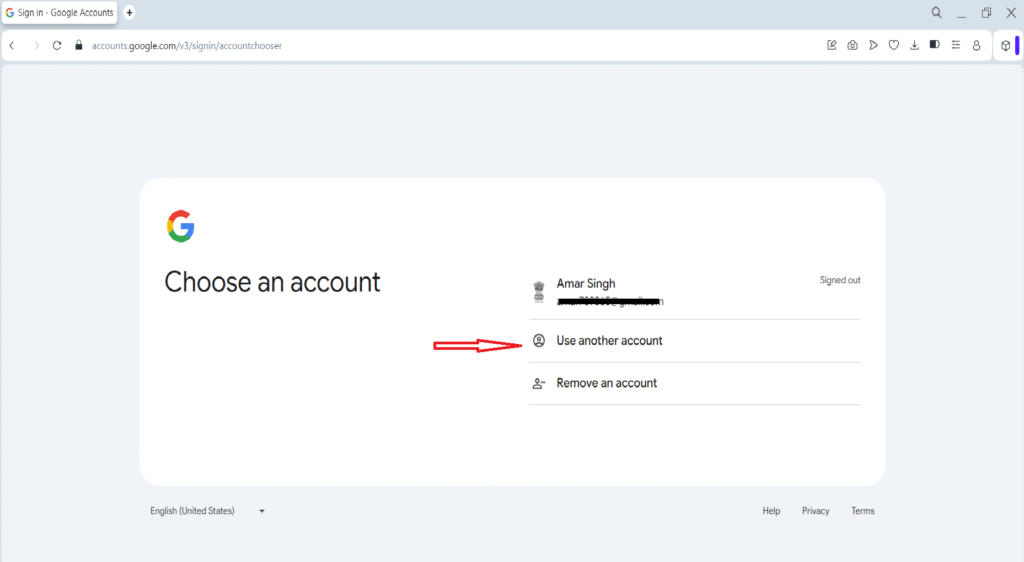Close the browser window
1024x562 pixels.
click(1011, 12)
